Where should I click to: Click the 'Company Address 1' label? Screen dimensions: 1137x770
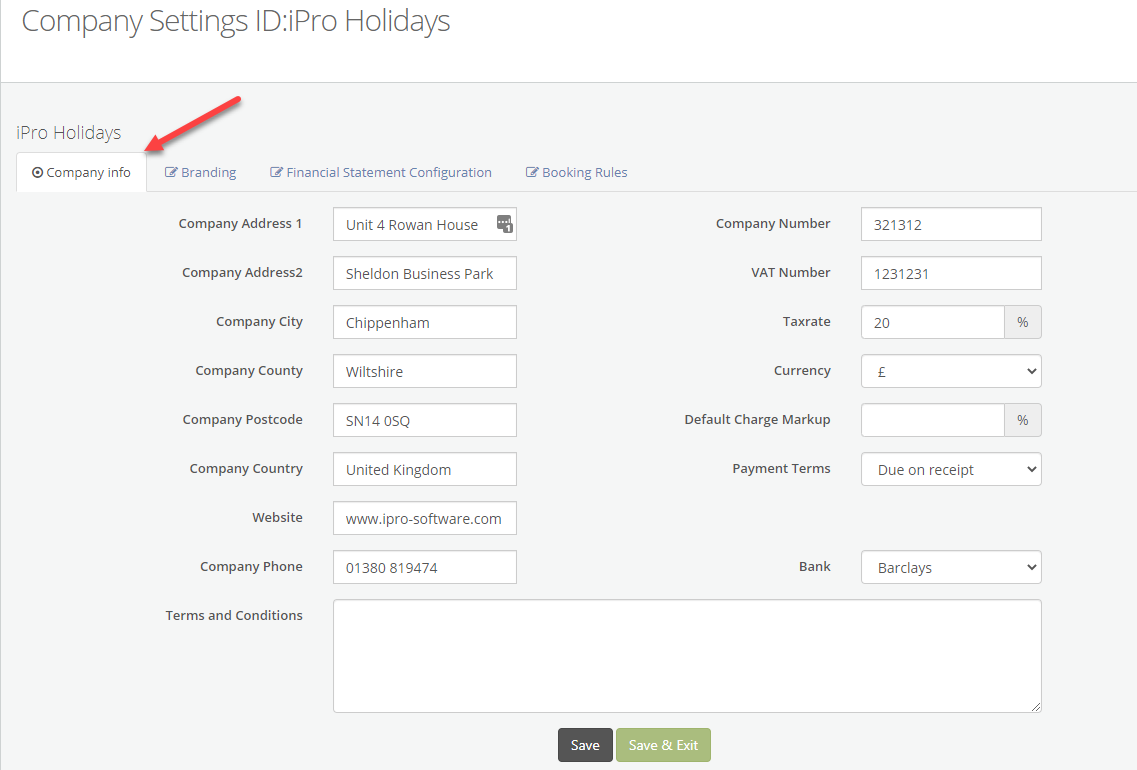pos(241,224)
